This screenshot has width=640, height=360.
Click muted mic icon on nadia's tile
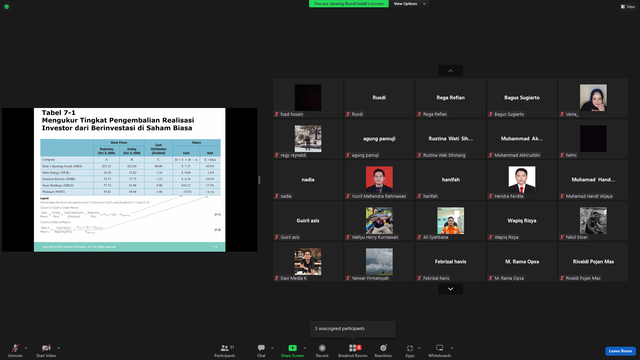(x=277, y=196)
